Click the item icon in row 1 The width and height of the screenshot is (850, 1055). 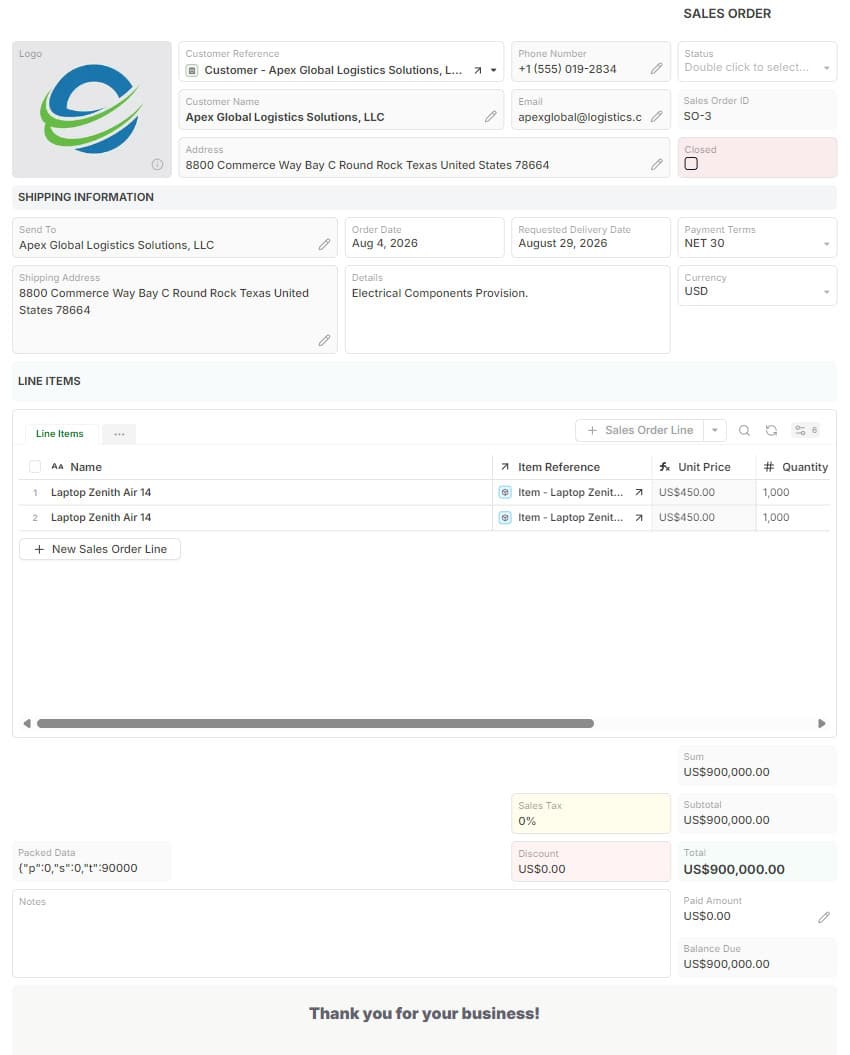point(505,493)
